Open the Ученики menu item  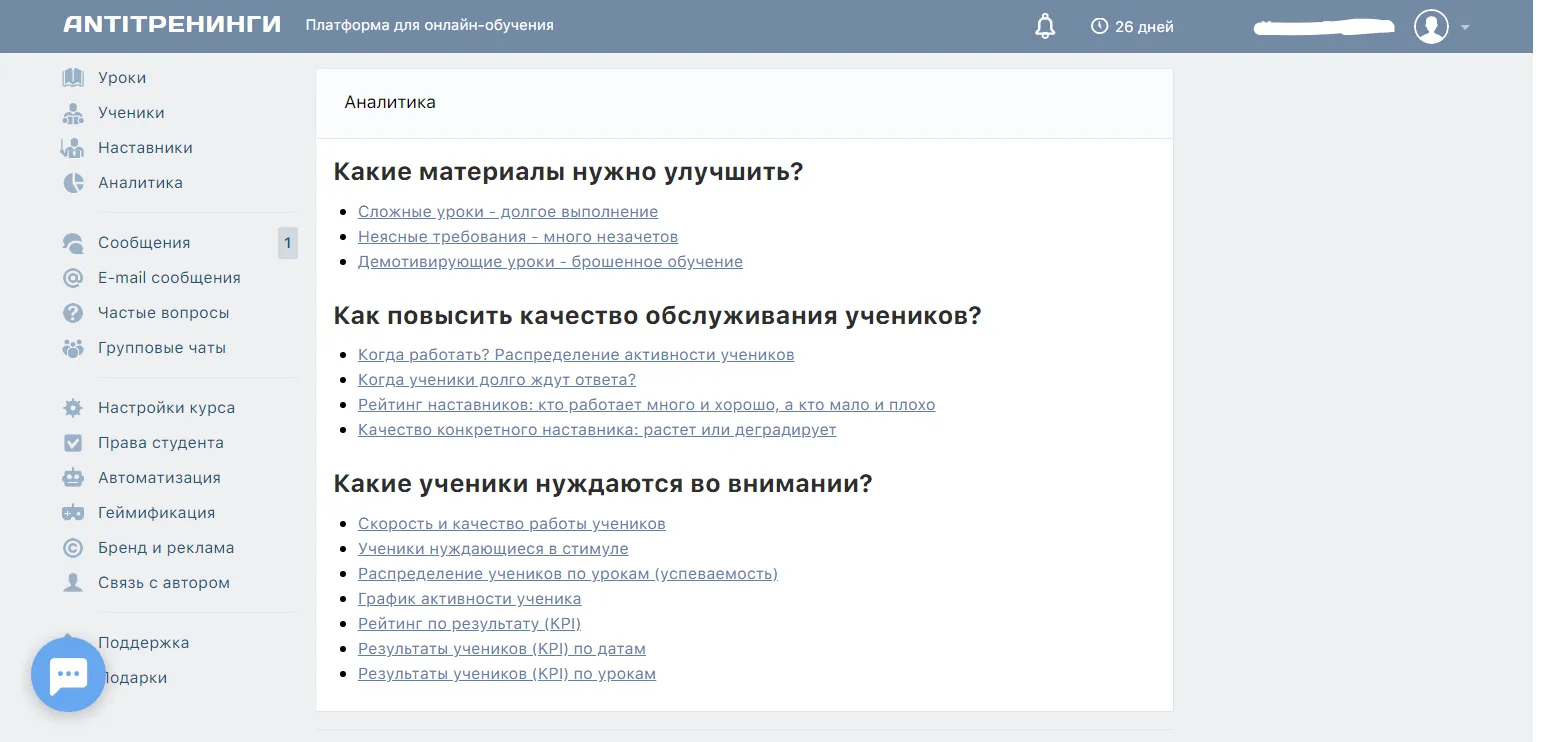131,113
